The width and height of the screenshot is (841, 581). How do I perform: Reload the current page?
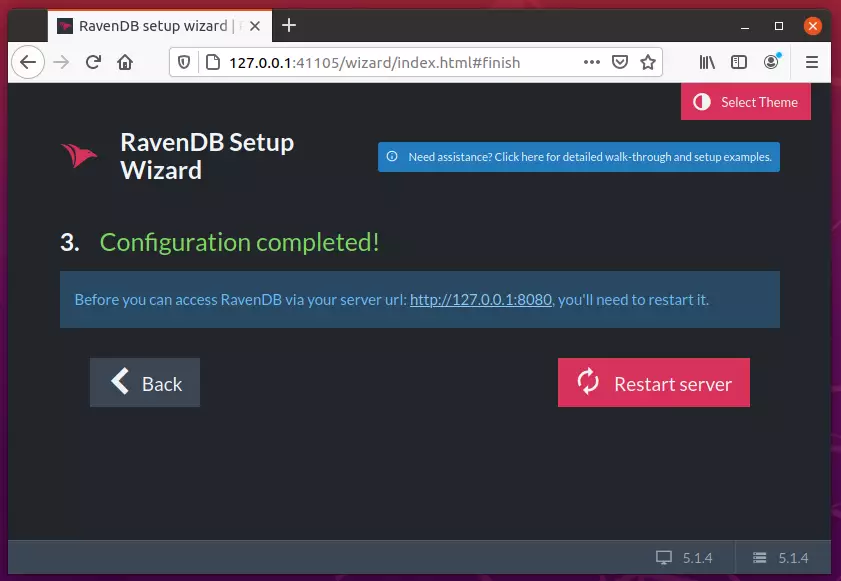tap(93, 62)
